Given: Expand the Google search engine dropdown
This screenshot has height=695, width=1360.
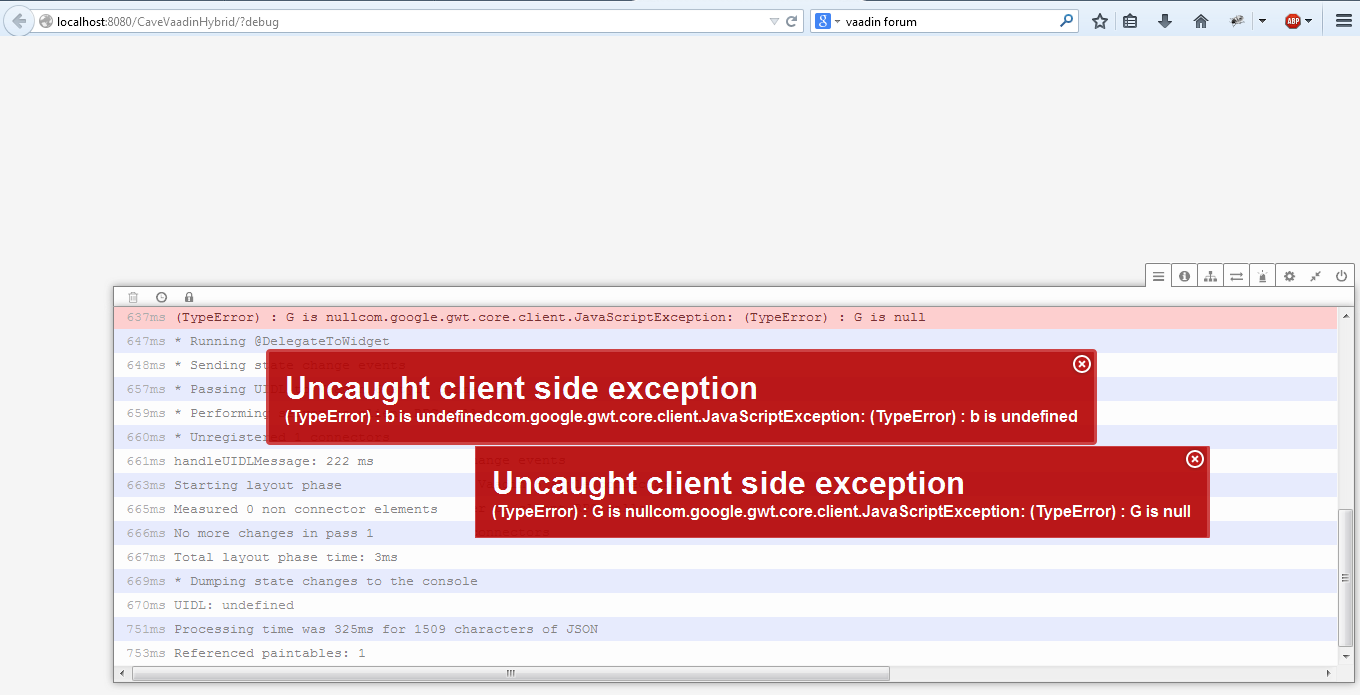Looking at the screenshot, I should pos(828,21).
